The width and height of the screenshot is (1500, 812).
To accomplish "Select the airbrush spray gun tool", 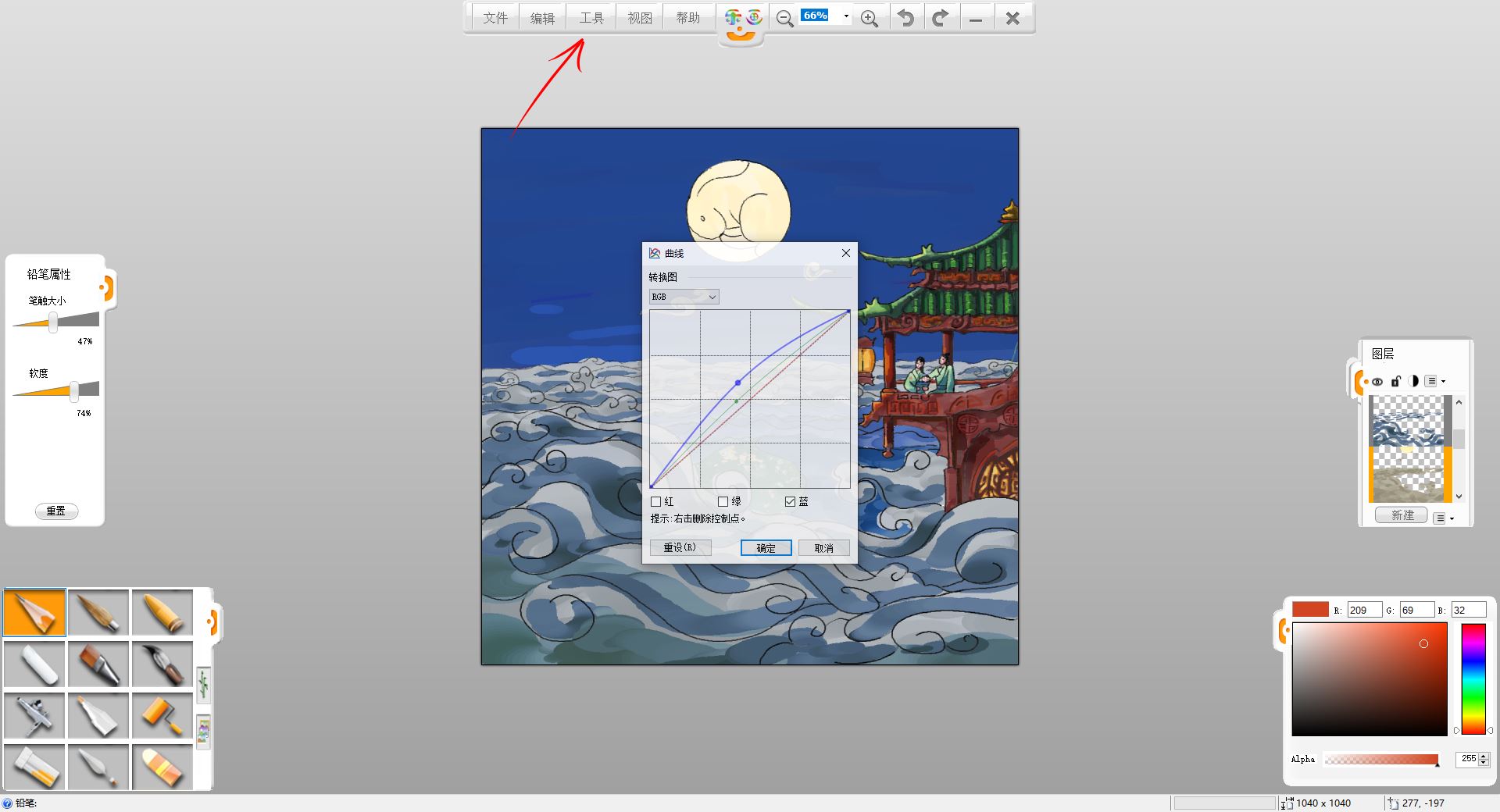I will pos(34,716).
